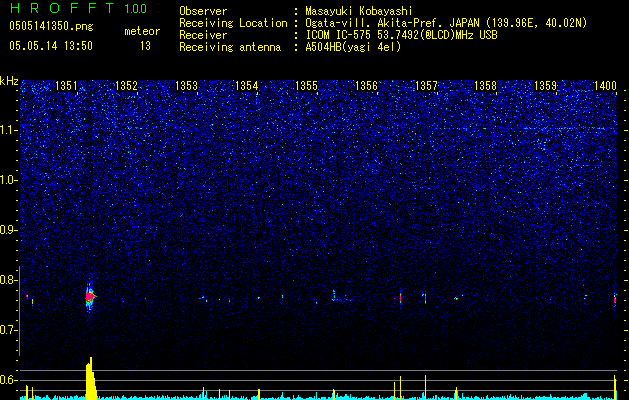Image resolution: width=629 pixels, height=400 pixels.
Task: Click the 'meteor' label
Action: point(142,31)
